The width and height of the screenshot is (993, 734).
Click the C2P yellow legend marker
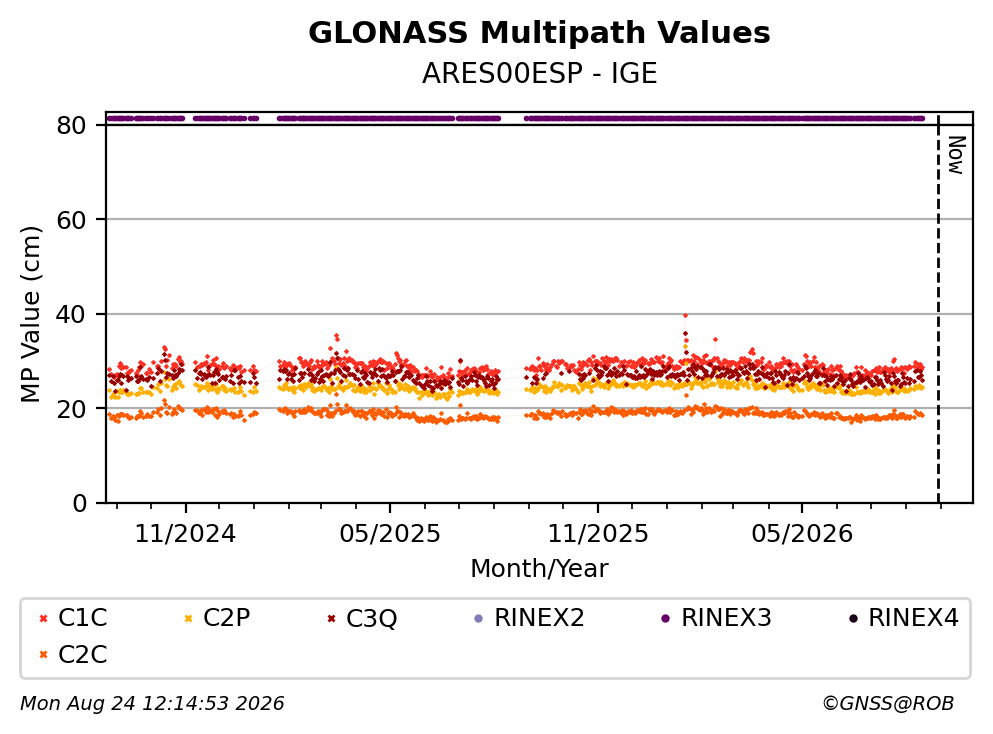188,619
